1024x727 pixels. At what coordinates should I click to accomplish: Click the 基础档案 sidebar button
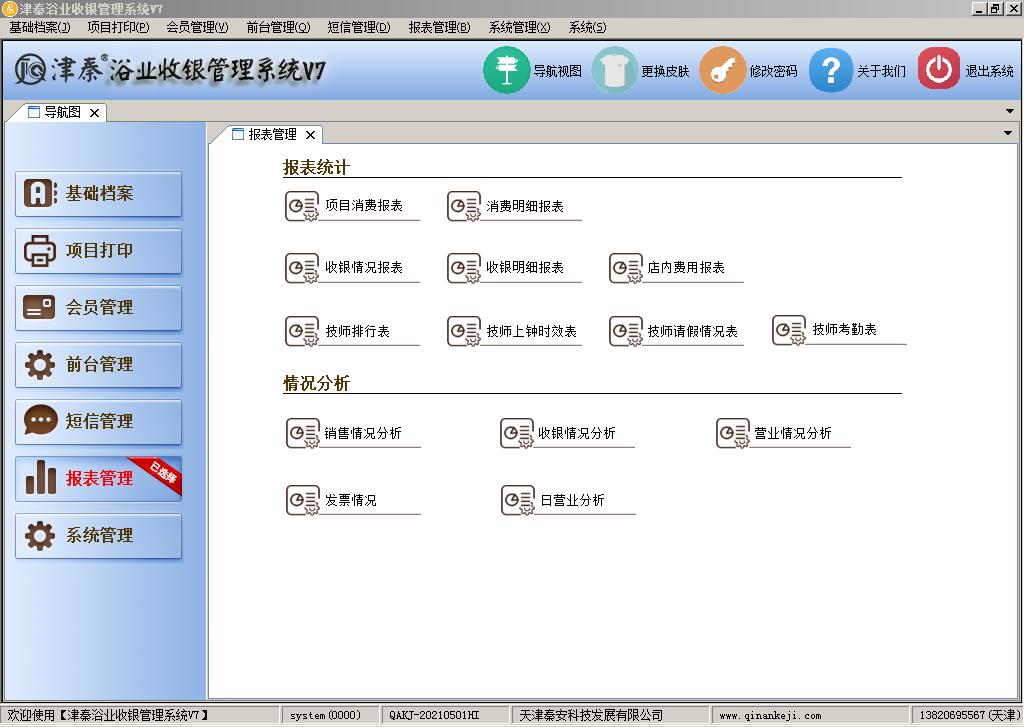coord(99,194)
